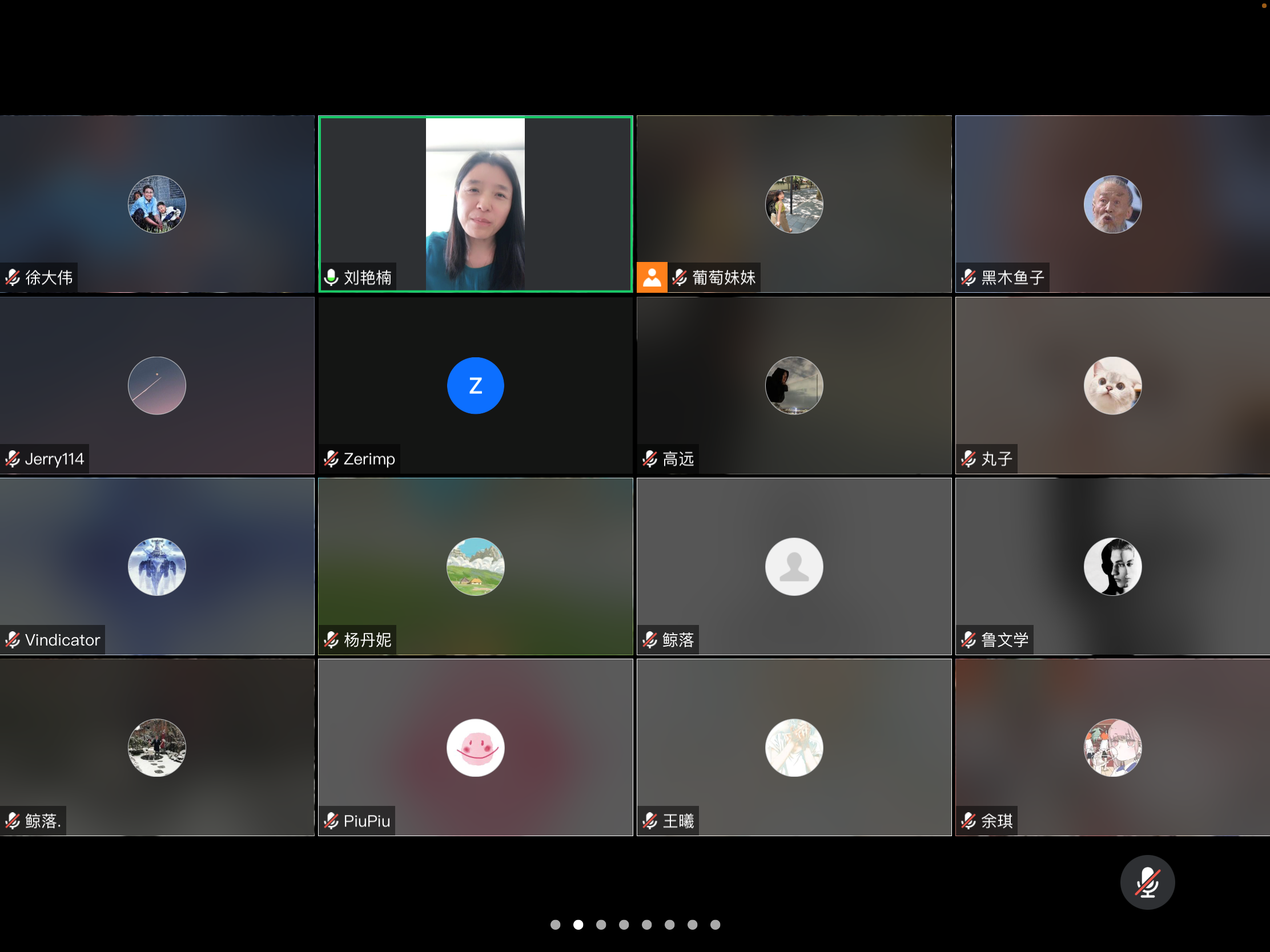Click the orange host icon beside 葡萄妹妹
This screenshot has height=952, width=1270.
(x=652, y=278)
